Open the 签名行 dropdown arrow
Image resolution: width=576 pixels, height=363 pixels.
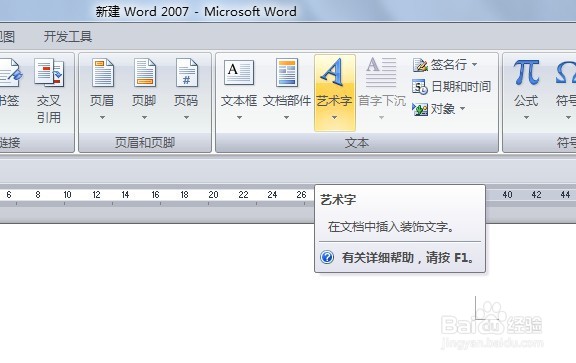474,65
